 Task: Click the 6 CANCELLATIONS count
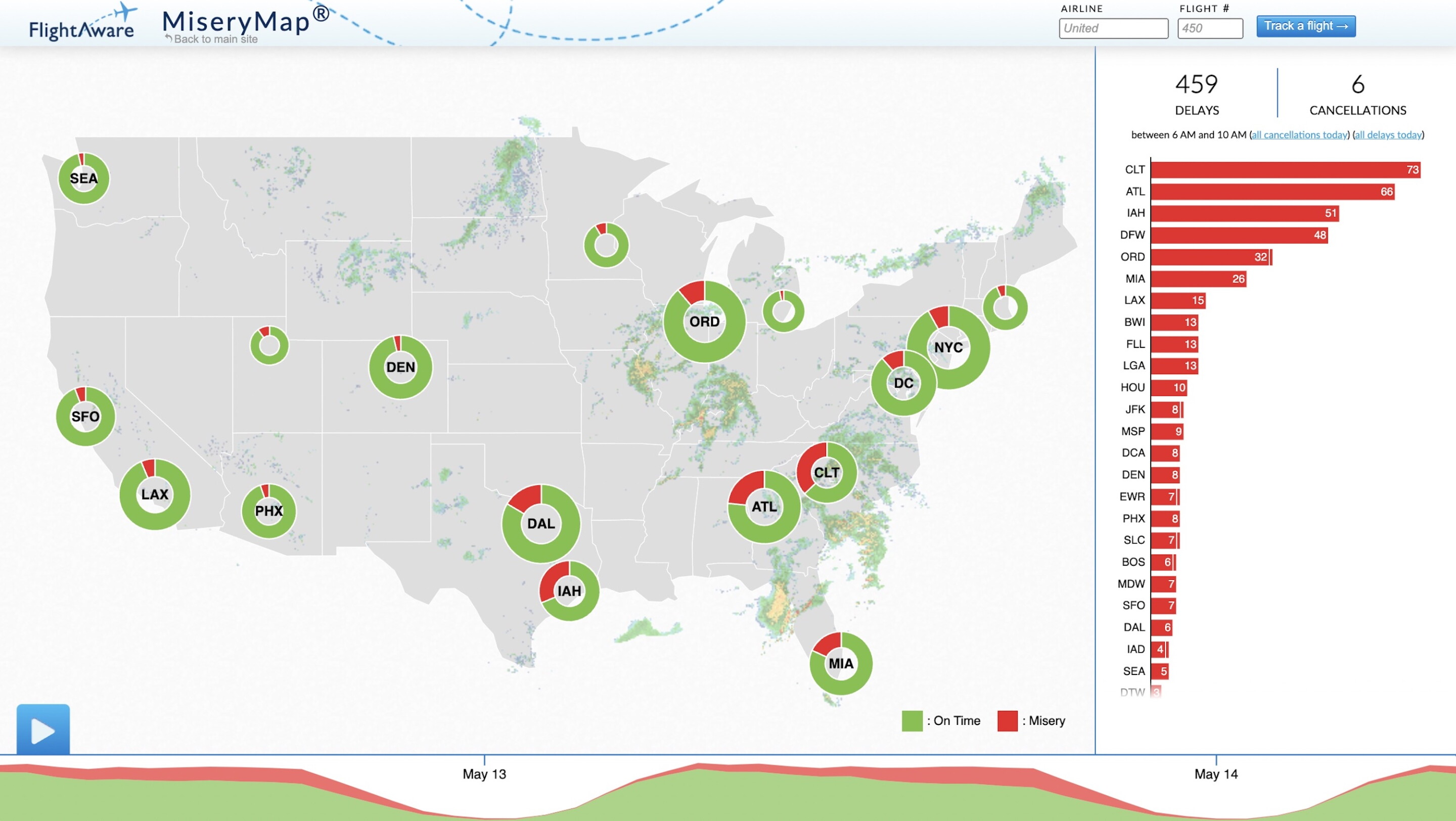tap(1357, 95)
